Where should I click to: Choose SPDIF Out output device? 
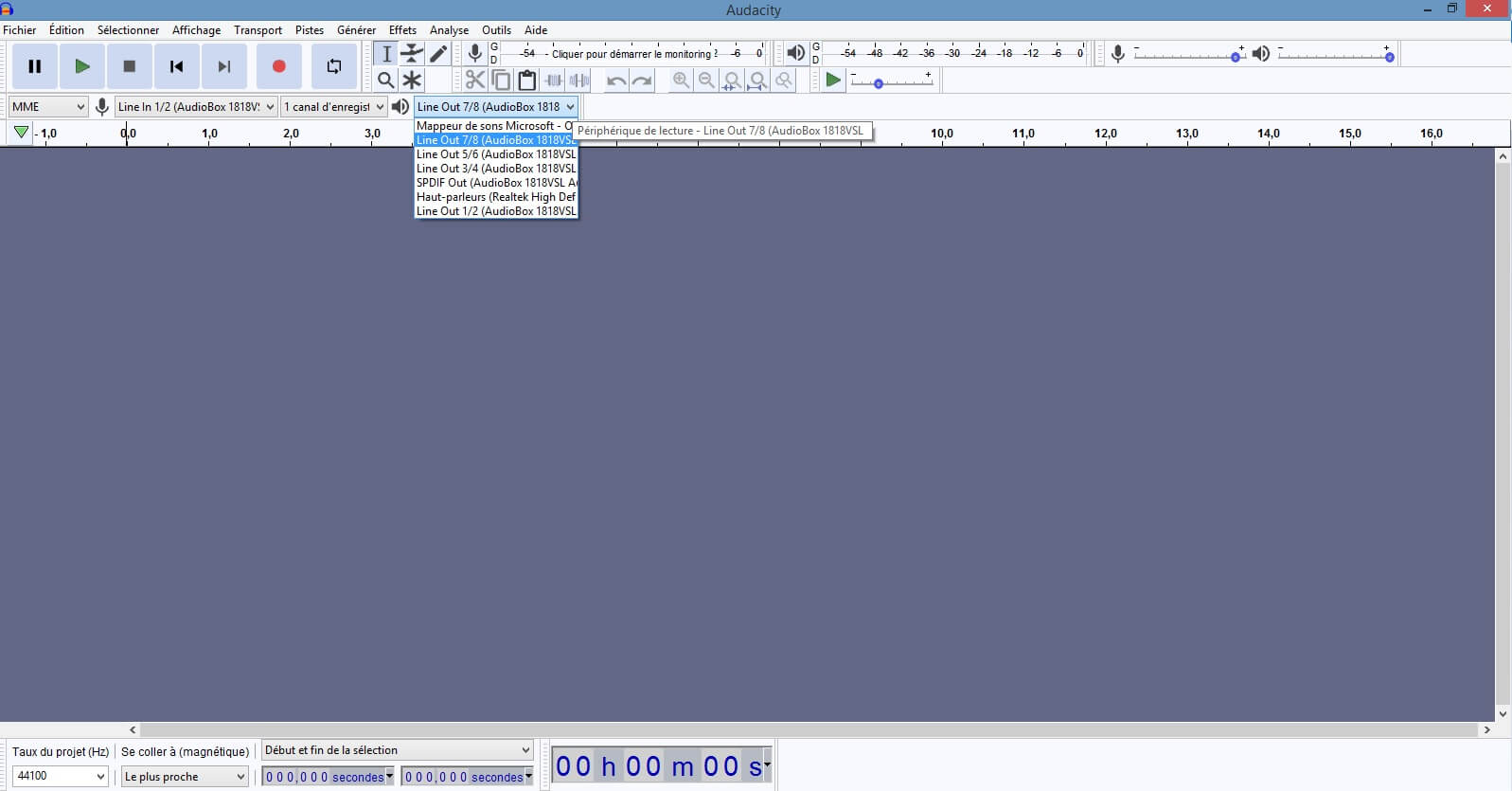point(496,183)
